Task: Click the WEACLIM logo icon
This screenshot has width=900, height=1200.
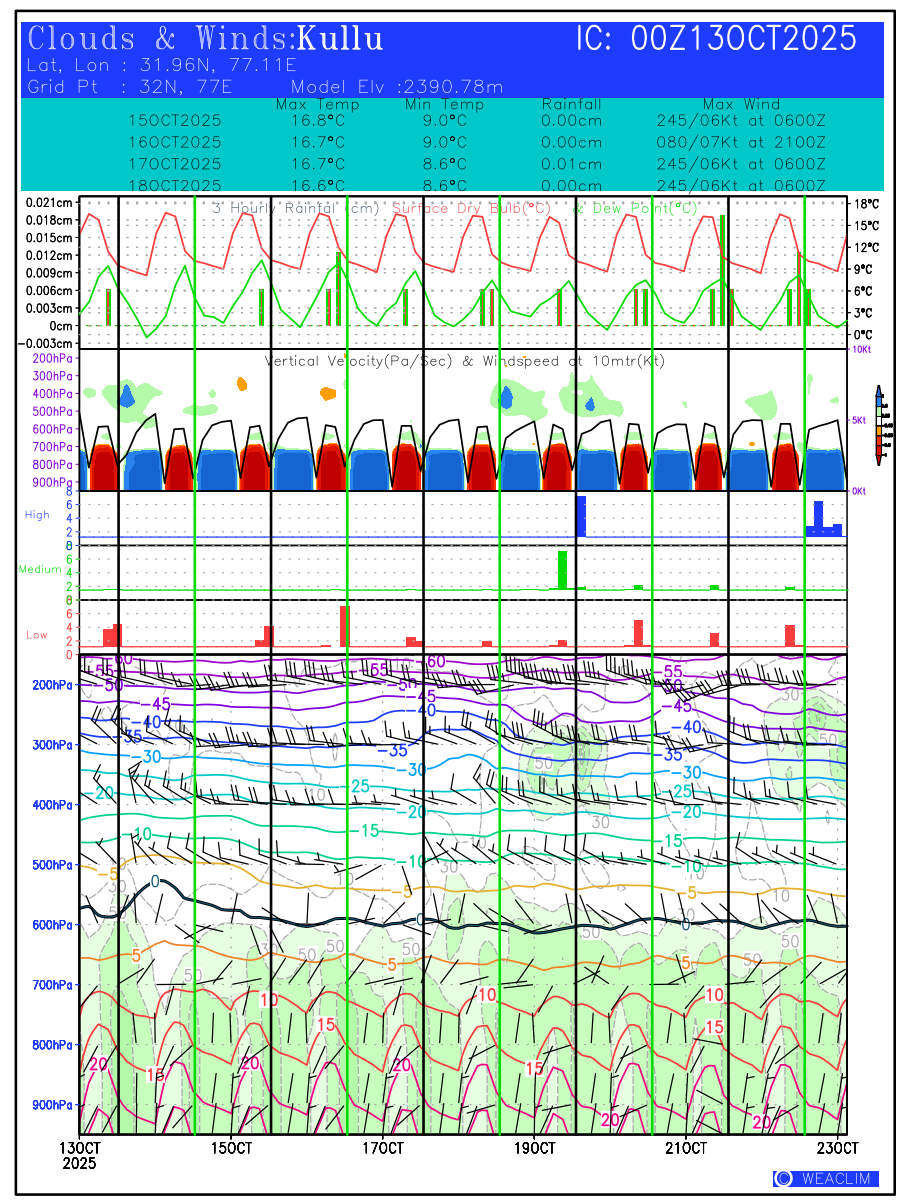Action: [x=783, y=1179]
